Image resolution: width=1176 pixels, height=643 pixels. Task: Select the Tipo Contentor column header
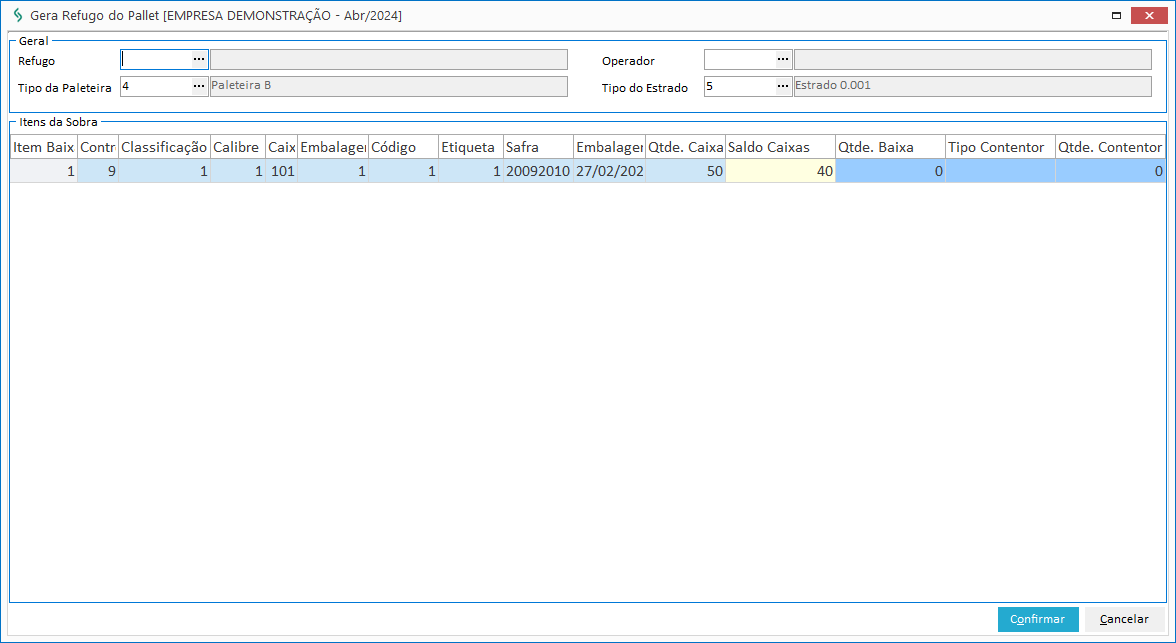tap(1000, 147)
